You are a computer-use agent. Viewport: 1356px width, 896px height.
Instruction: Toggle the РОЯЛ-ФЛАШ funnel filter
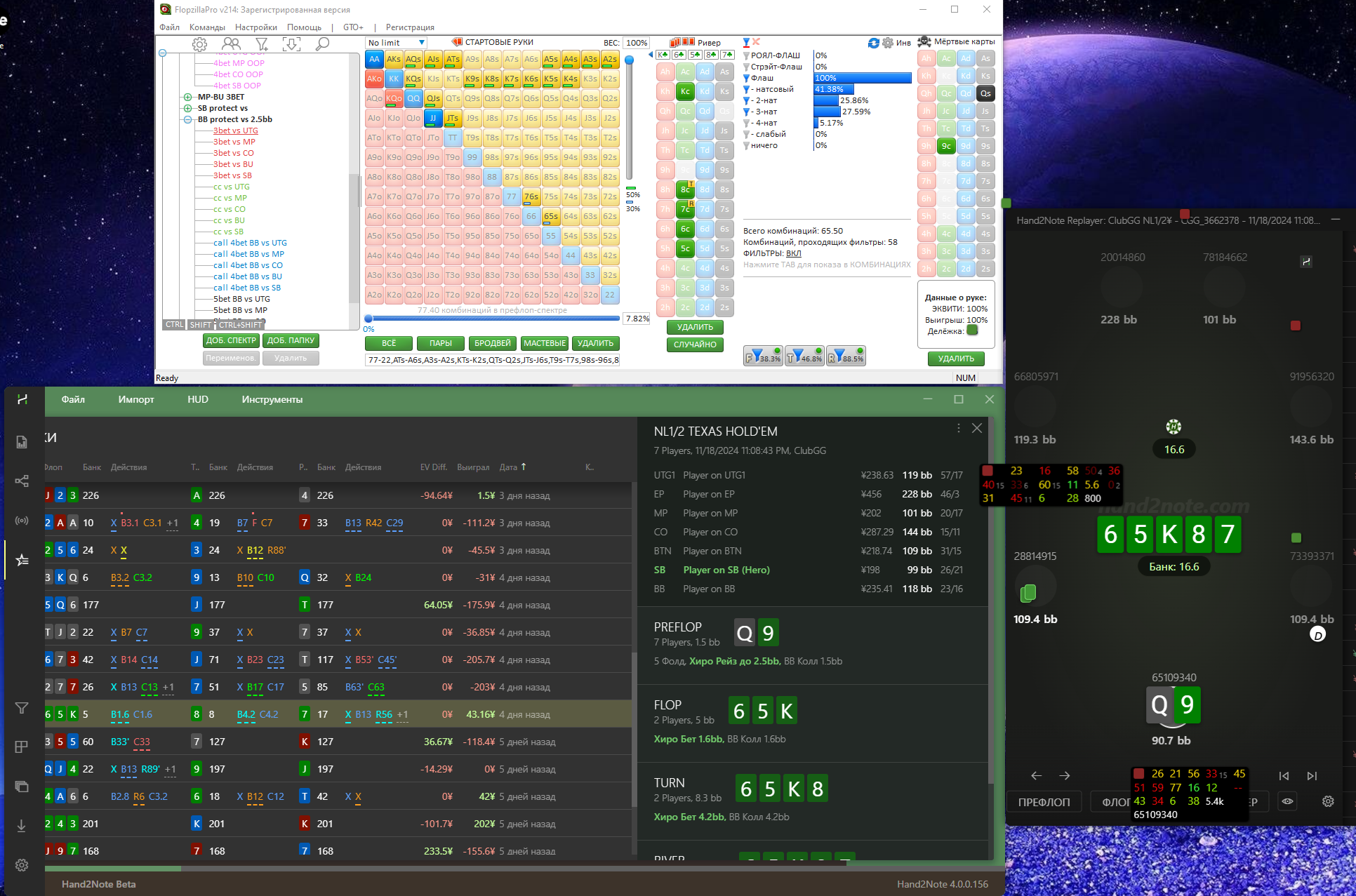click(x=747, y=55)
